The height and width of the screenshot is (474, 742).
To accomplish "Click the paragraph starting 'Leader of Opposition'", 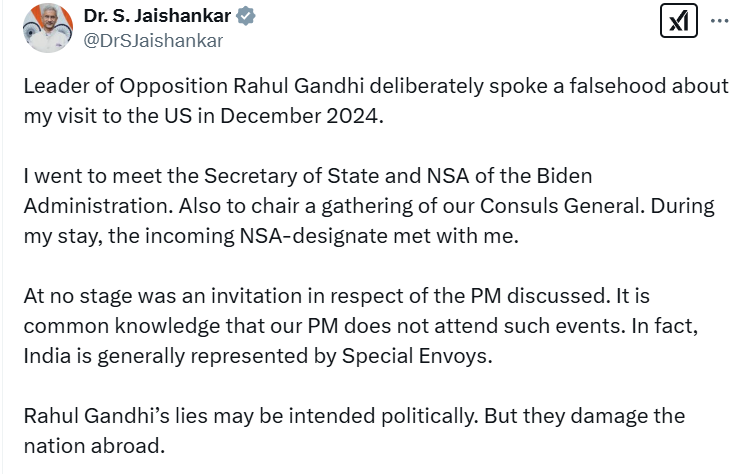I will click(370, 100).
